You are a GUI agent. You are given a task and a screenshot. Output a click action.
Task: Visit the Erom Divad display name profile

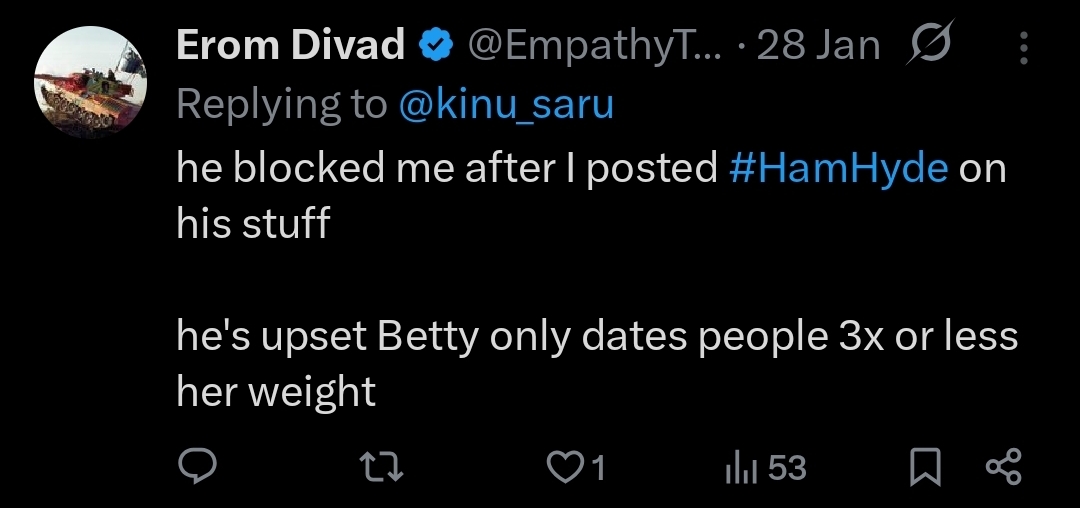pyautogui.click(x=290, y=46)
